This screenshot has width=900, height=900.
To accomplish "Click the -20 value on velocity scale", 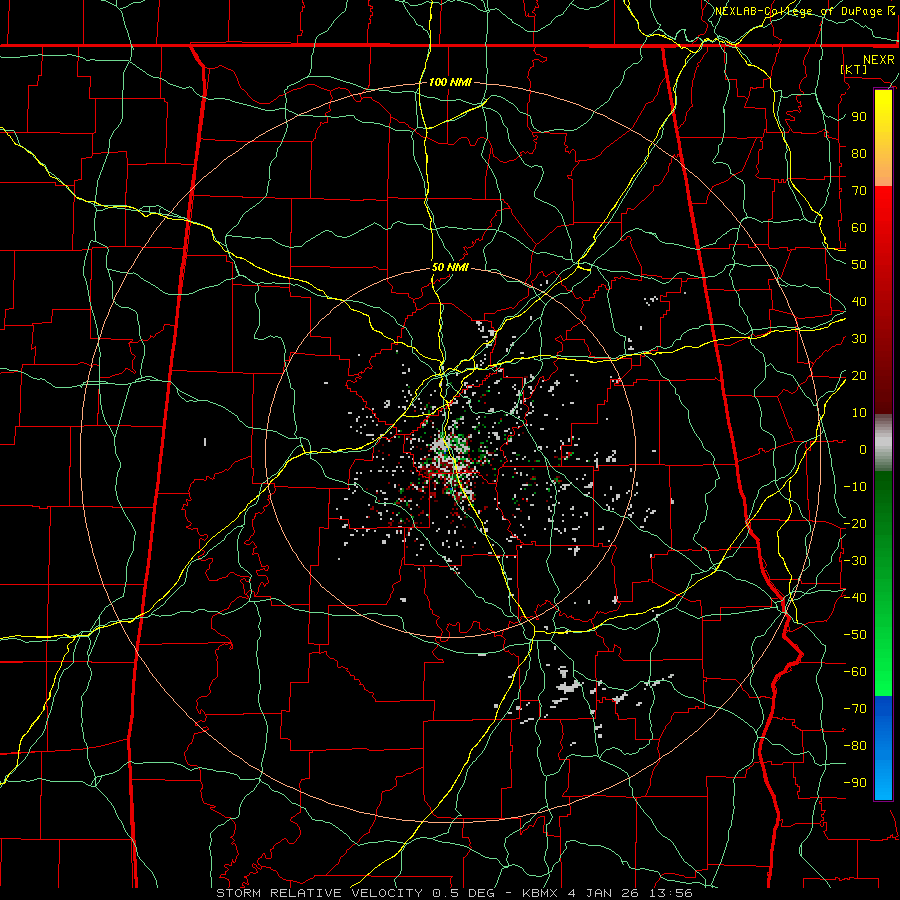I will click(x=855, y=524).
